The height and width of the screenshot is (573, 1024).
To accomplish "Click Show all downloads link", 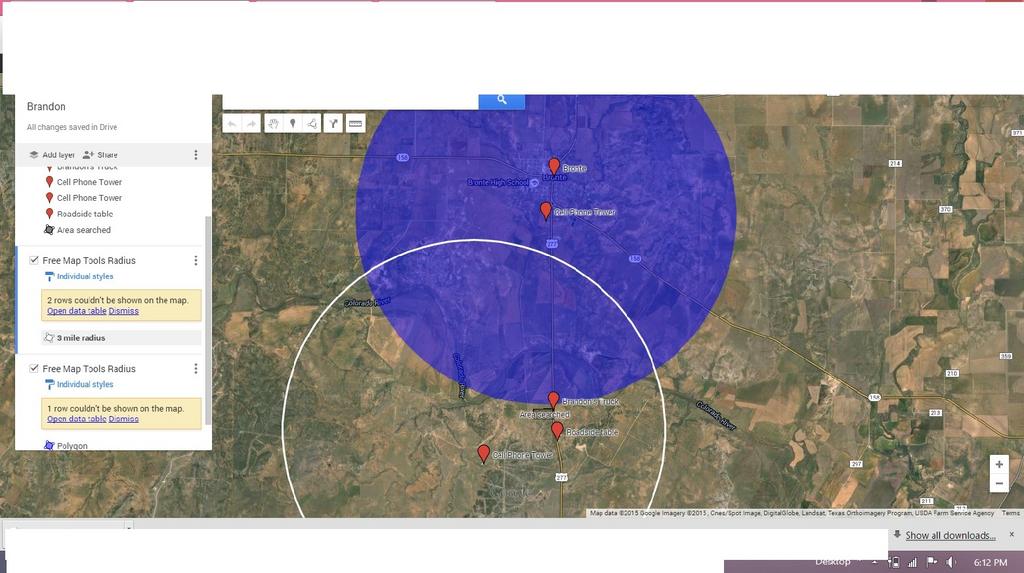I will [x=950, y=536].
